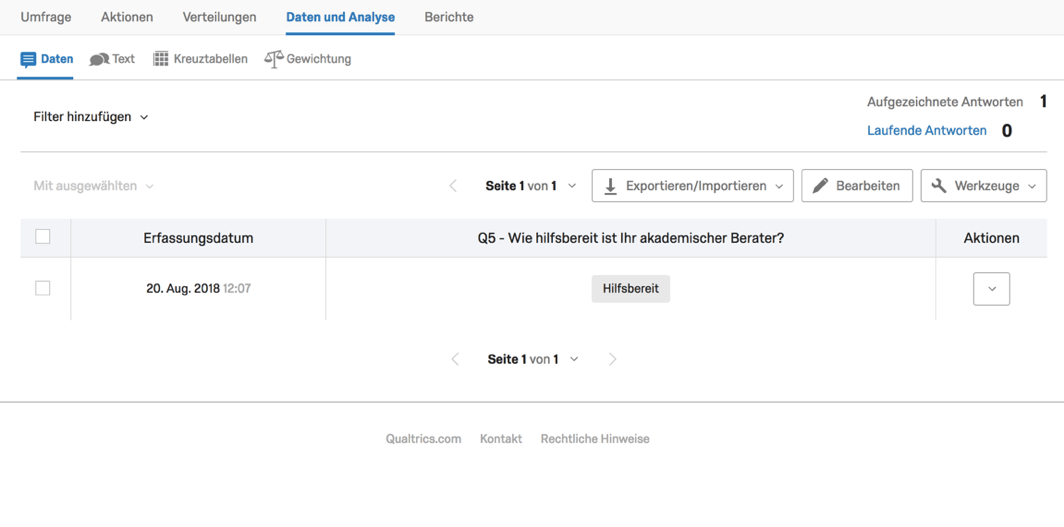Click the download arrow icon in Exportieren/Importieren

coord(611,186)
